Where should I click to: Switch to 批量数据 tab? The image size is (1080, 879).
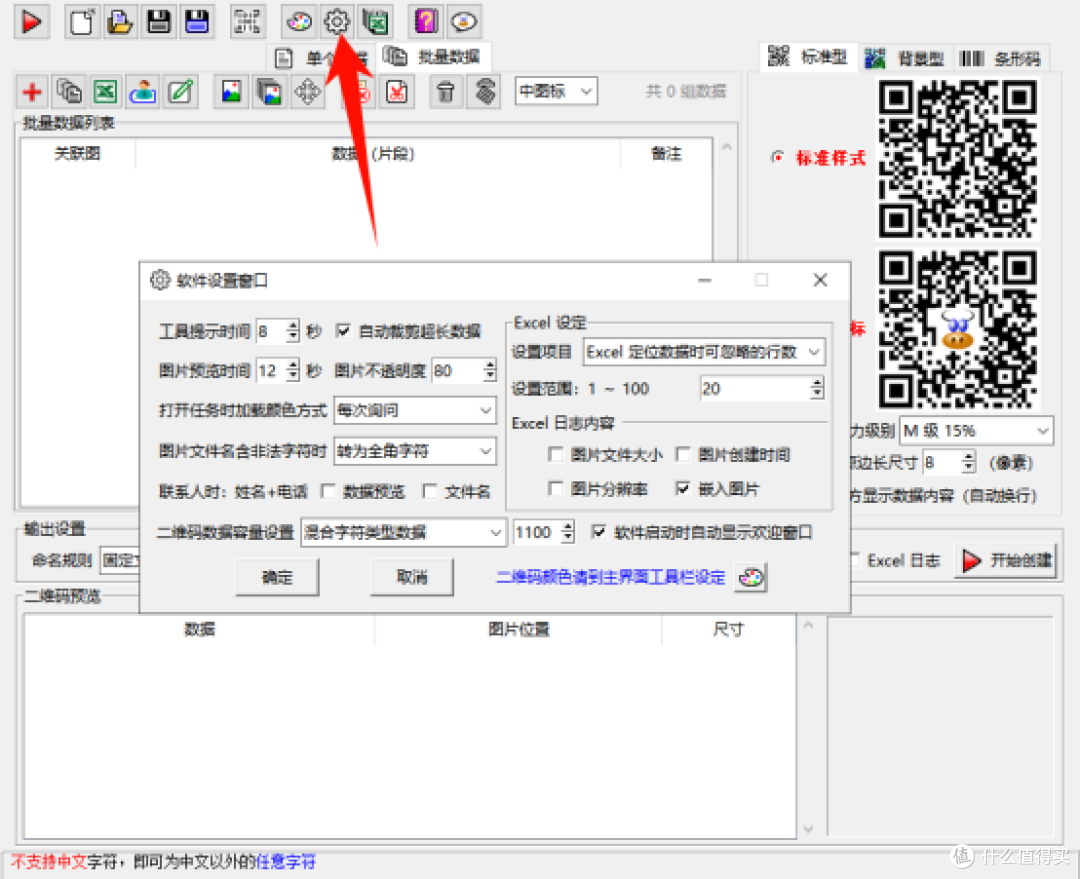433,56
